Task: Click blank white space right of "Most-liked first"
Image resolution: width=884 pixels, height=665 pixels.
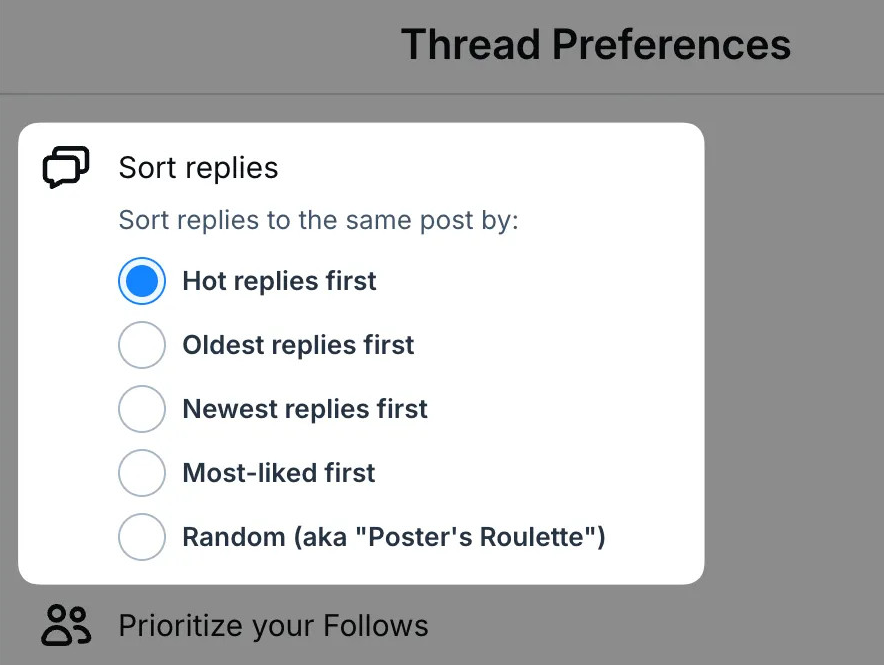Action: pyautogui.click(x=540, y=473)
